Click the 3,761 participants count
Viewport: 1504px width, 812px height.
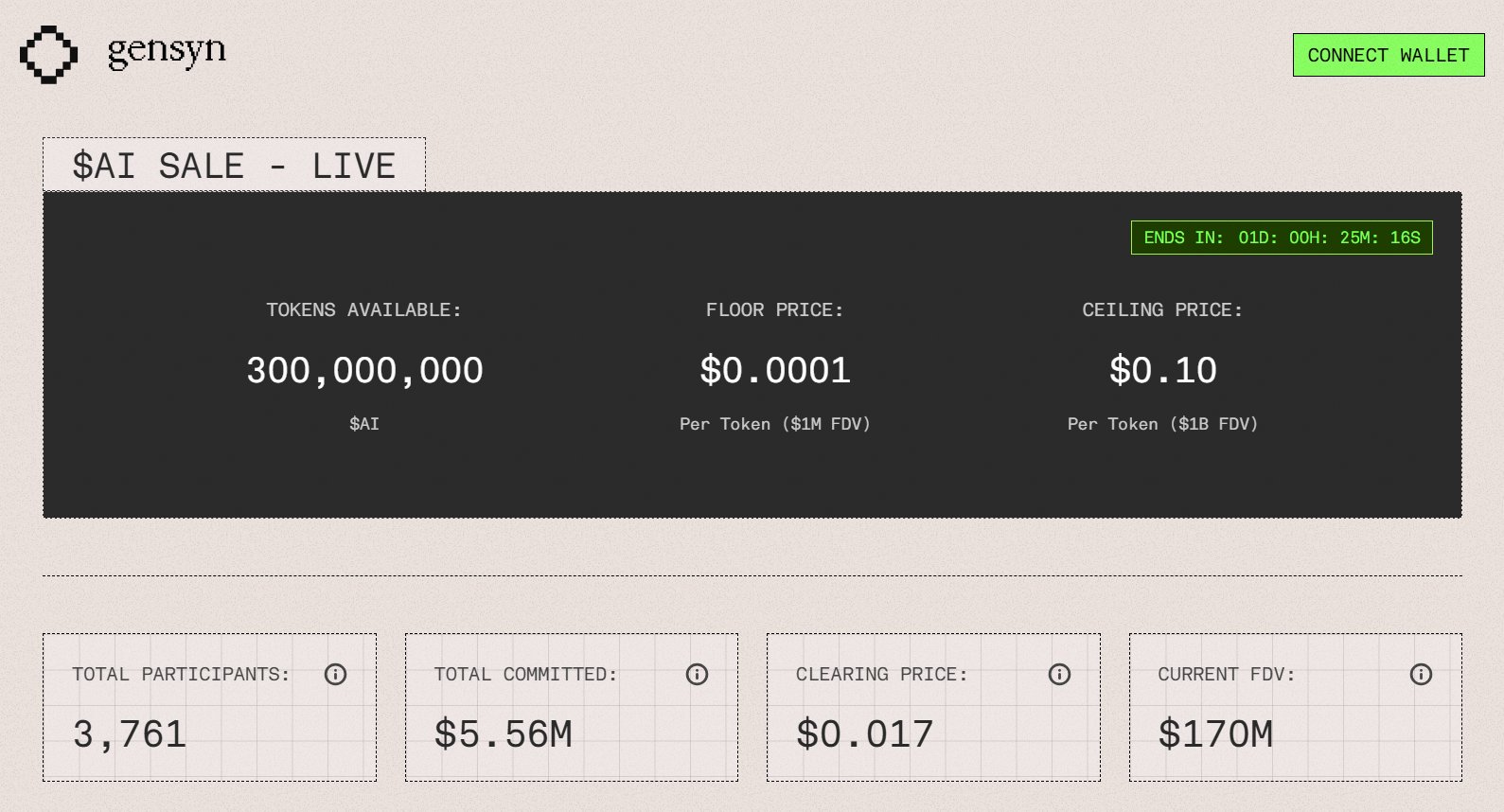130,734
